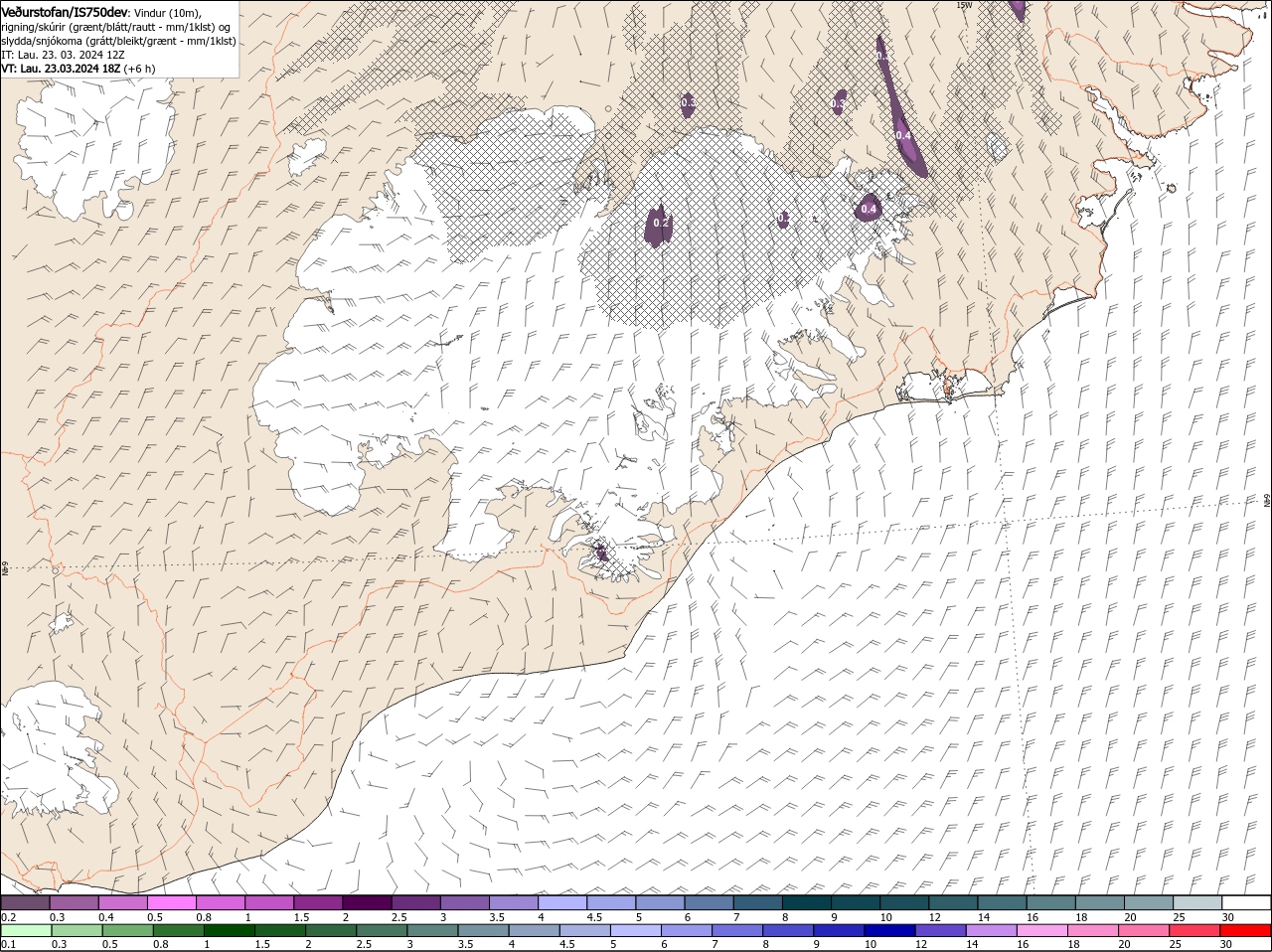
Task: Click the 15W longitude label
Action: click(963, 5)
